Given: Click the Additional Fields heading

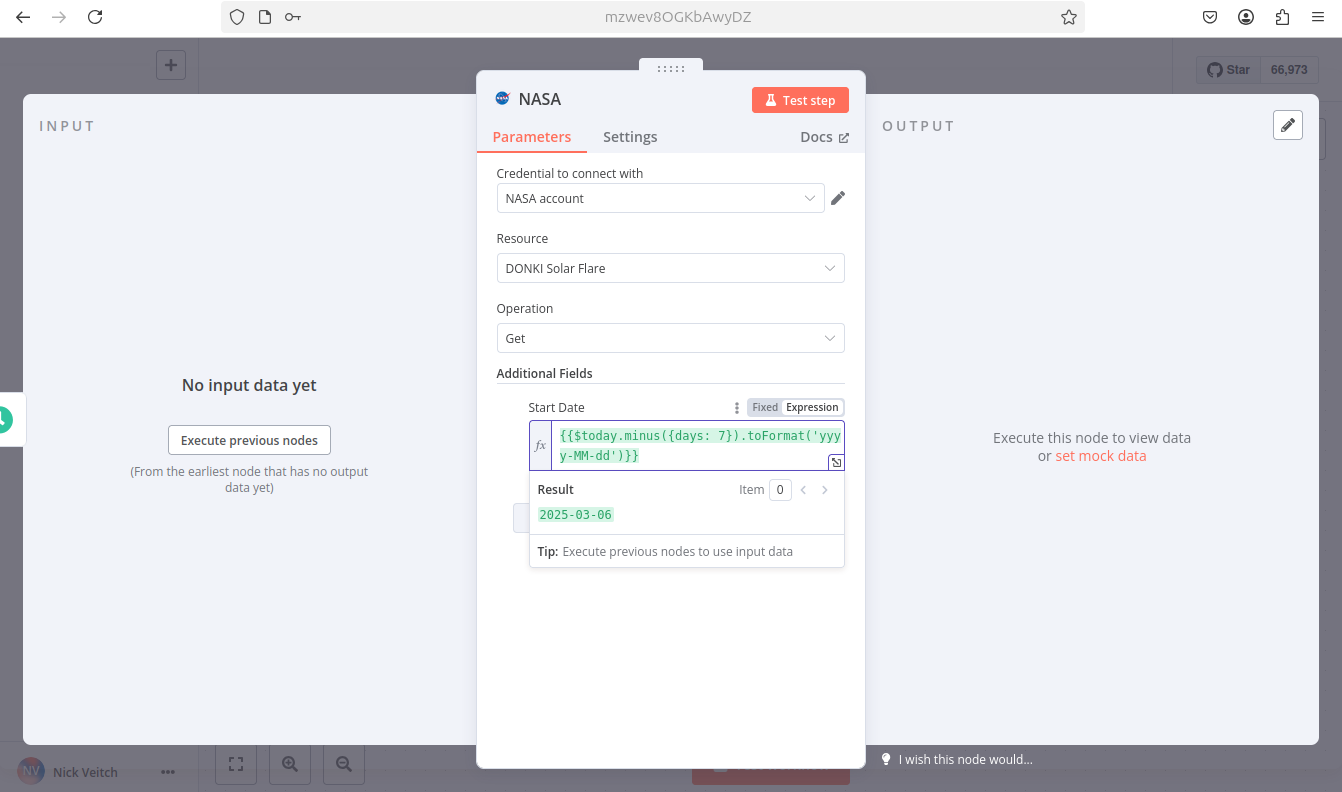Looking at the screenshot, I should click(x=545, y=373).
